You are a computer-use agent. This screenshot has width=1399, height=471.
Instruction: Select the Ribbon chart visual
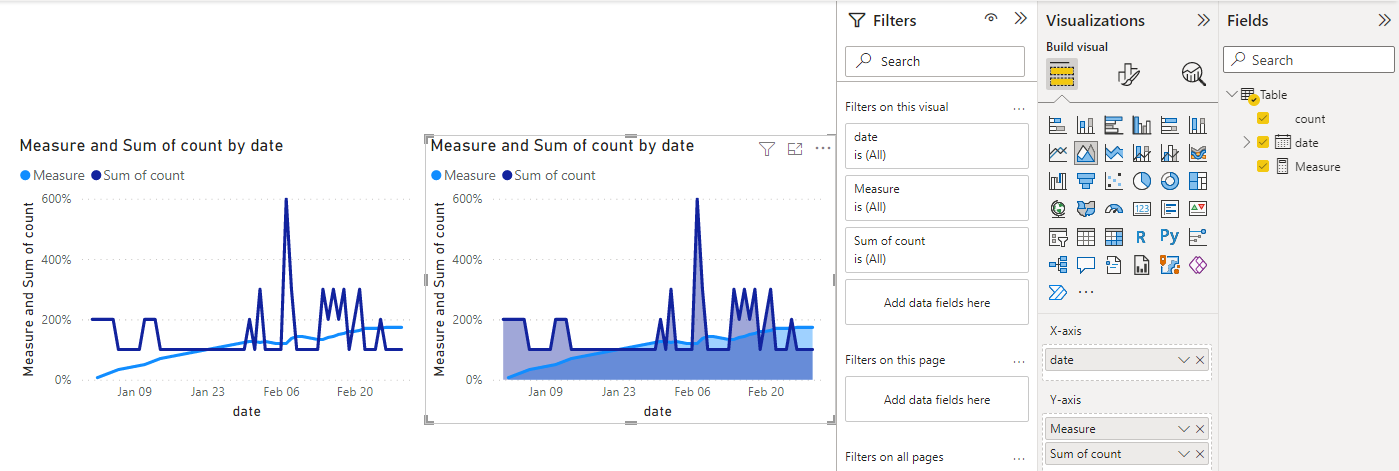[x=1198, y=153]
